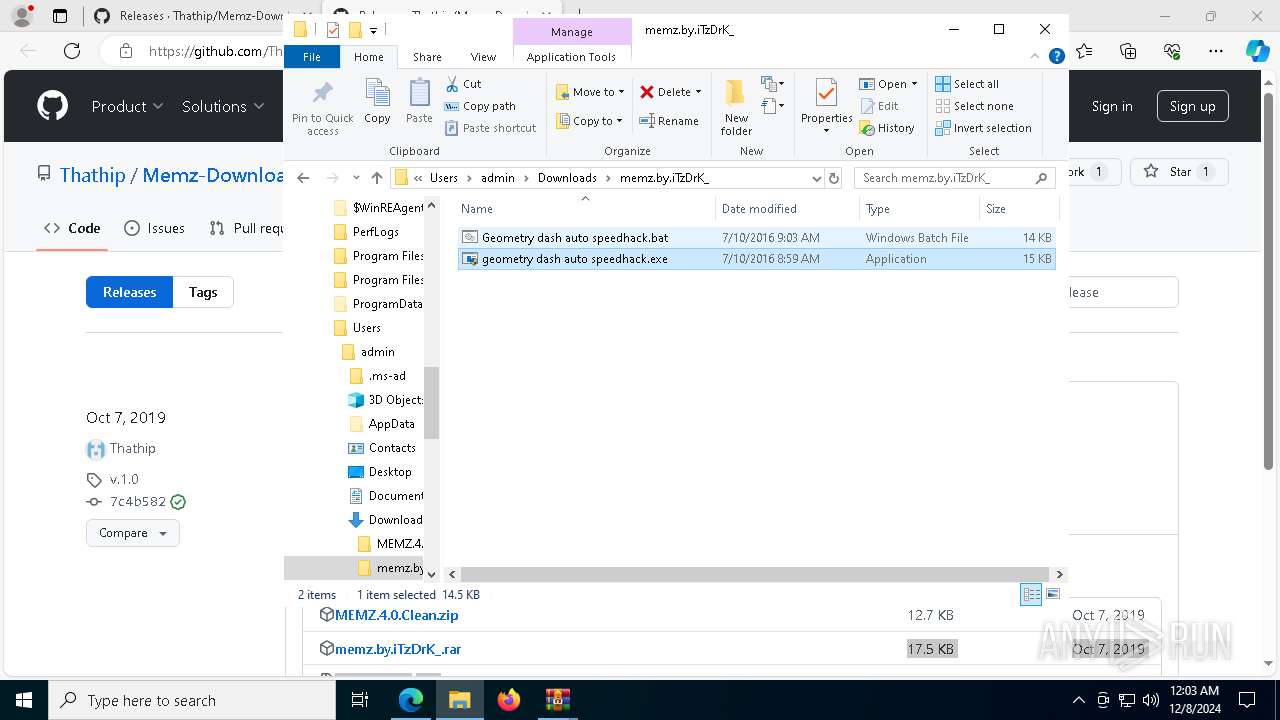Open the GitHub logo home link
This screenshot has height=720, width=1280.
point(52,106)
